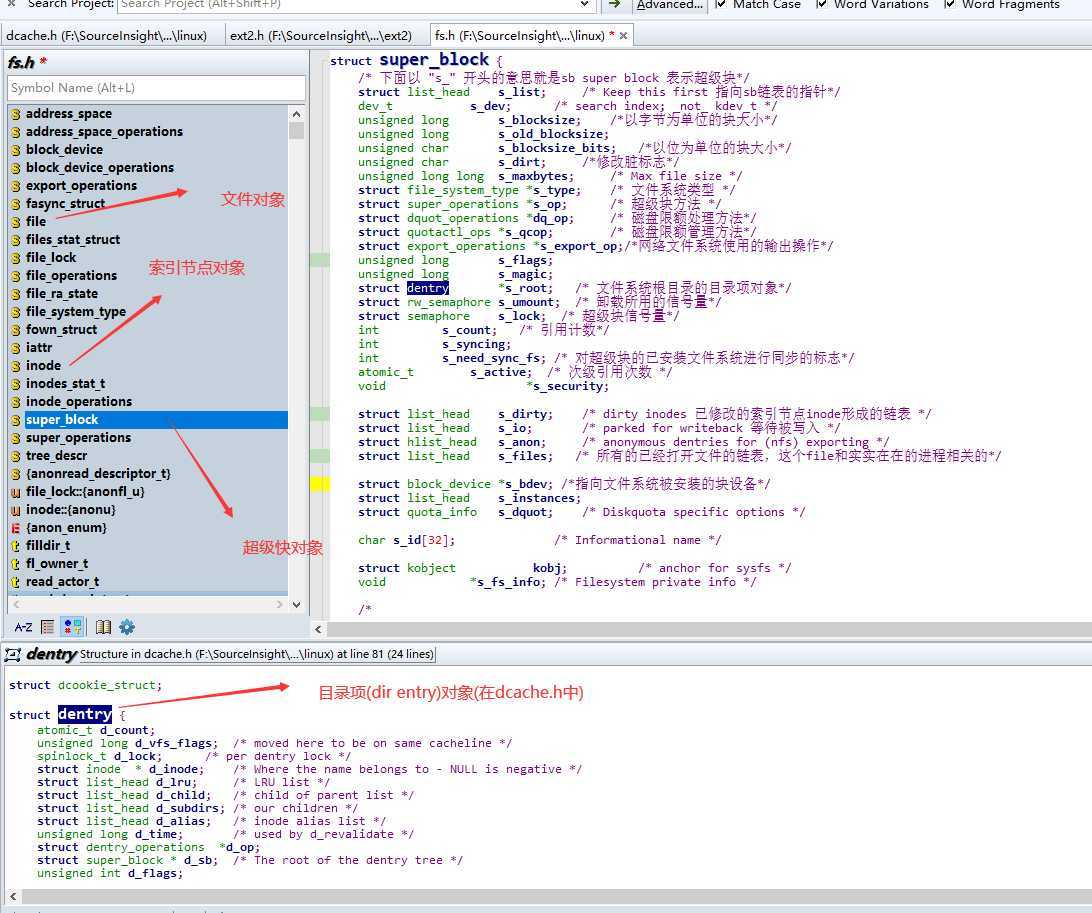Switch to the ext2.h tab

tap(320, 36)
